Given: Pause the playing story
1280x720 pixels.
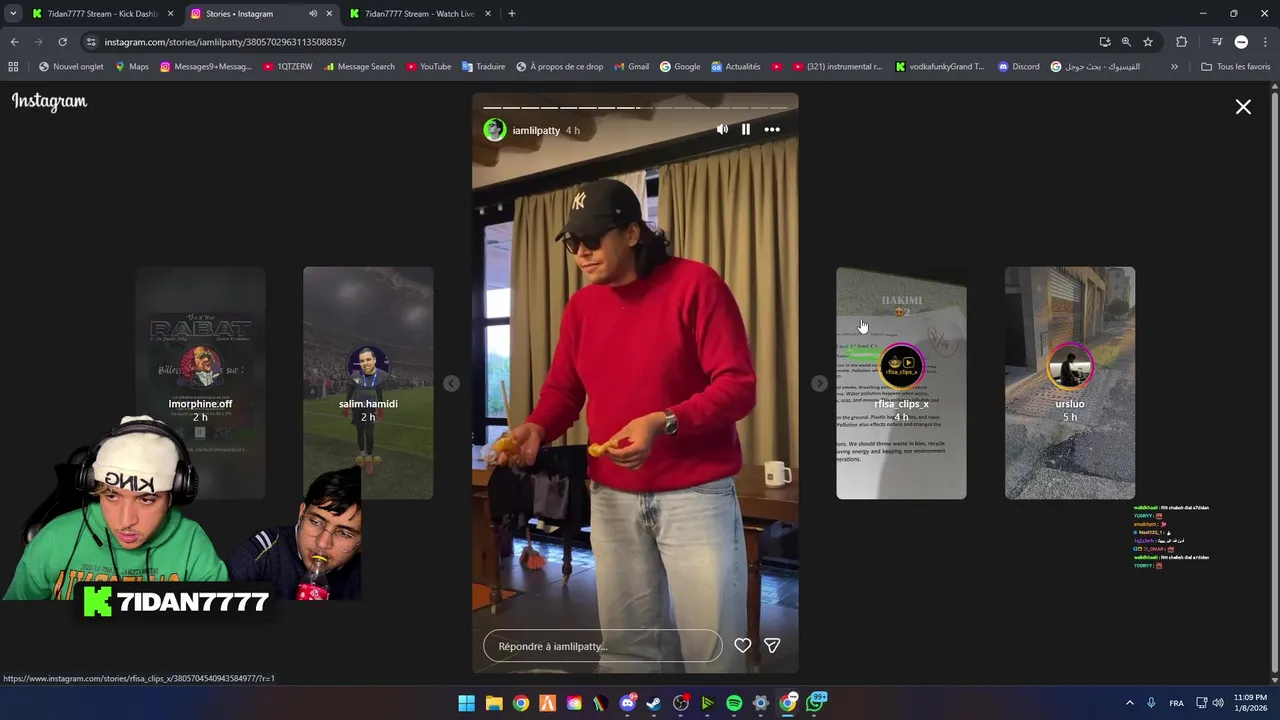Looking at the screenshot, I should (x=746, y=129).
